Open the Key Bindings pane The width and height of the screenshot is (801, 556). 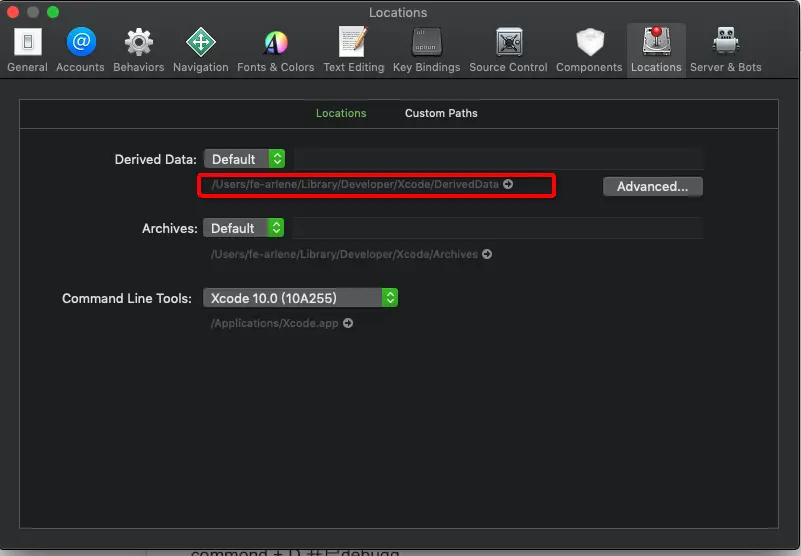pos(427,50)
